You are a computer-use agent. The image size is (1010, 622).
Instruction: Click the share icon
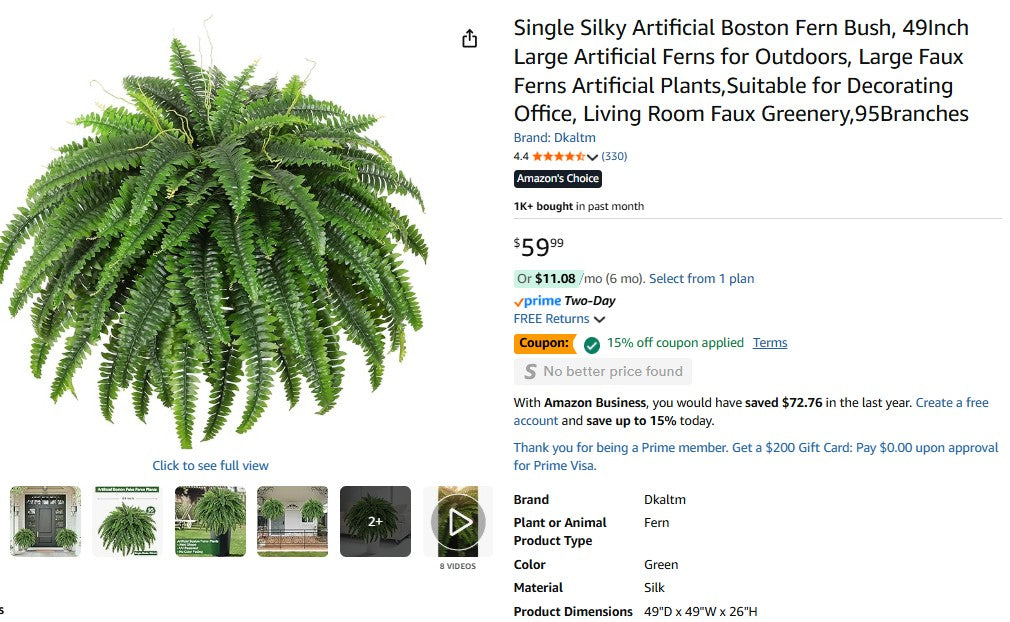469,37
